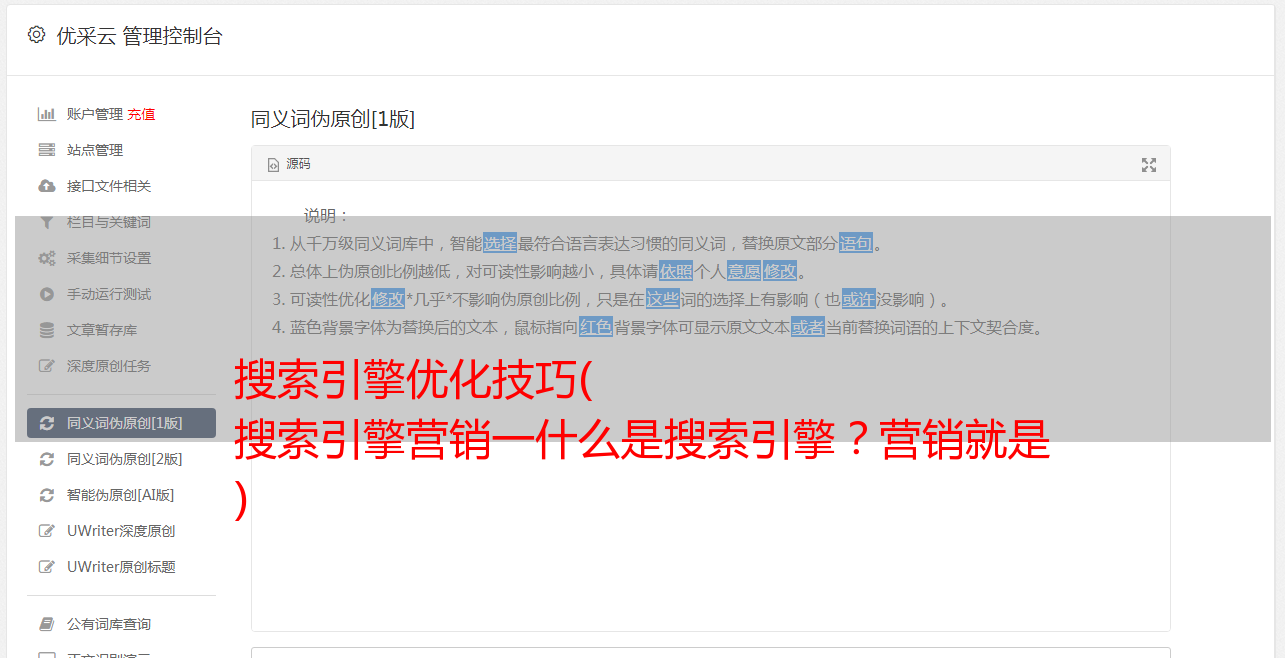Click the highlighted word 红色 in the editor
1285x658 pixels.
click(x=596, y=327)
